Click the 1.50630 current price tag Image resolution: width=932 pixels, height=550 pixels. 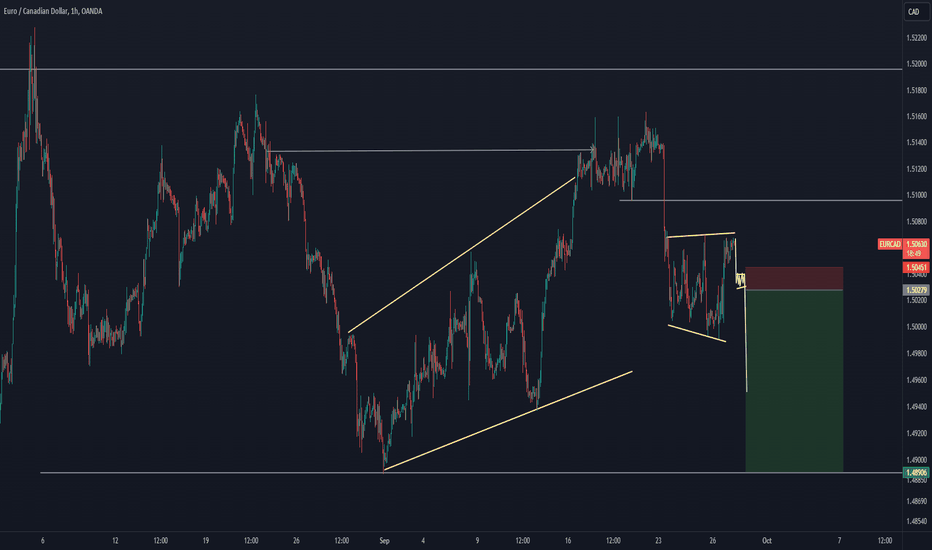[x=917, y=244]
